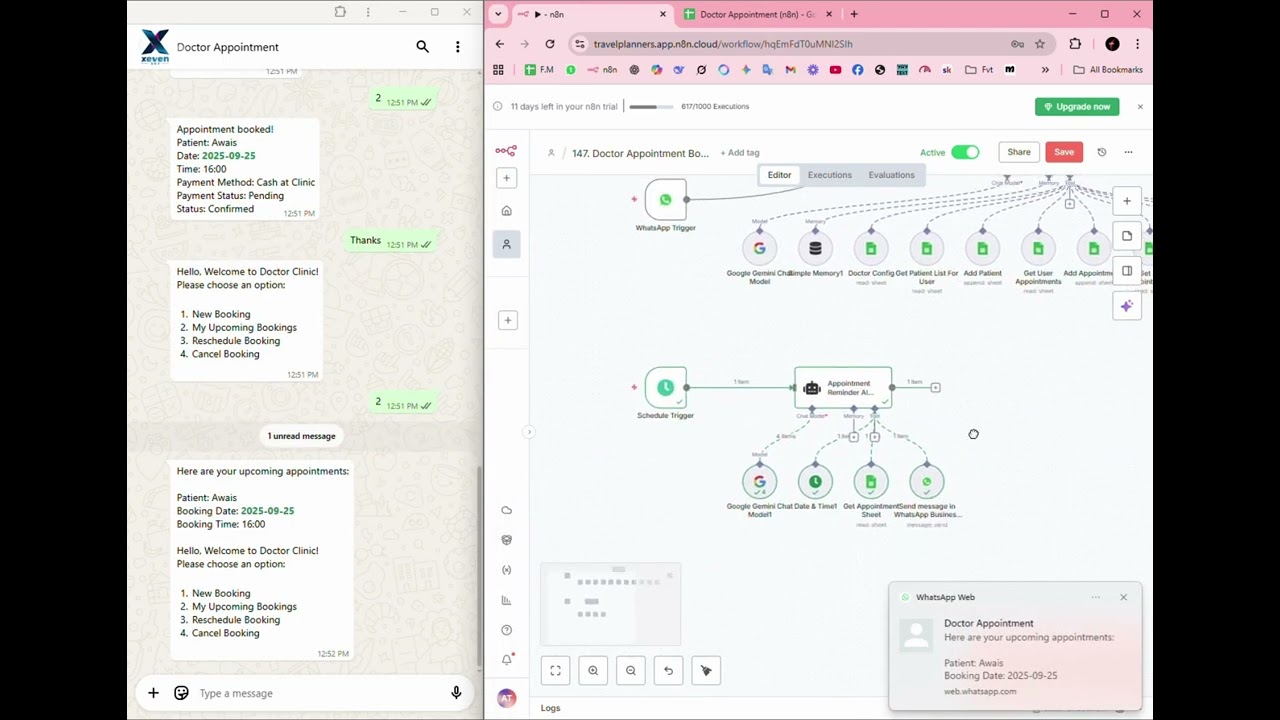Dismiss the n8n trial banner
1280x720 pixels.
[x=1139, y=107]
